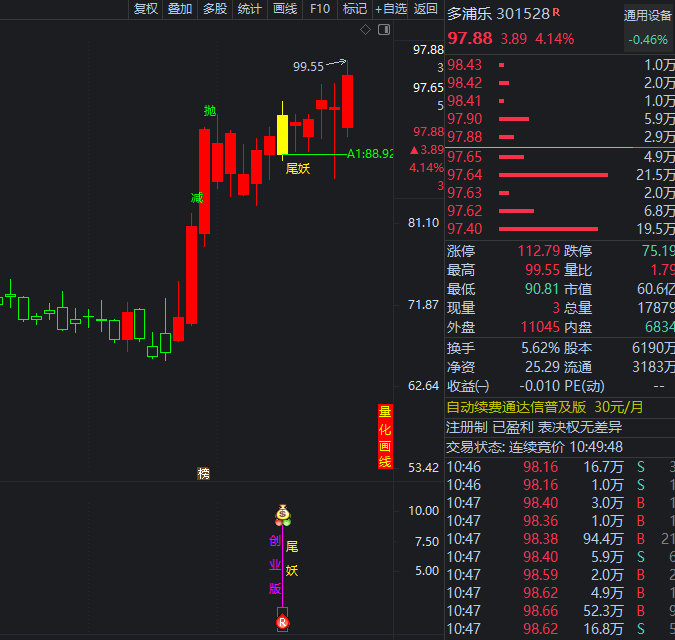Click the sell order price 98.43

pyautogui.click(x=464, y=65)
